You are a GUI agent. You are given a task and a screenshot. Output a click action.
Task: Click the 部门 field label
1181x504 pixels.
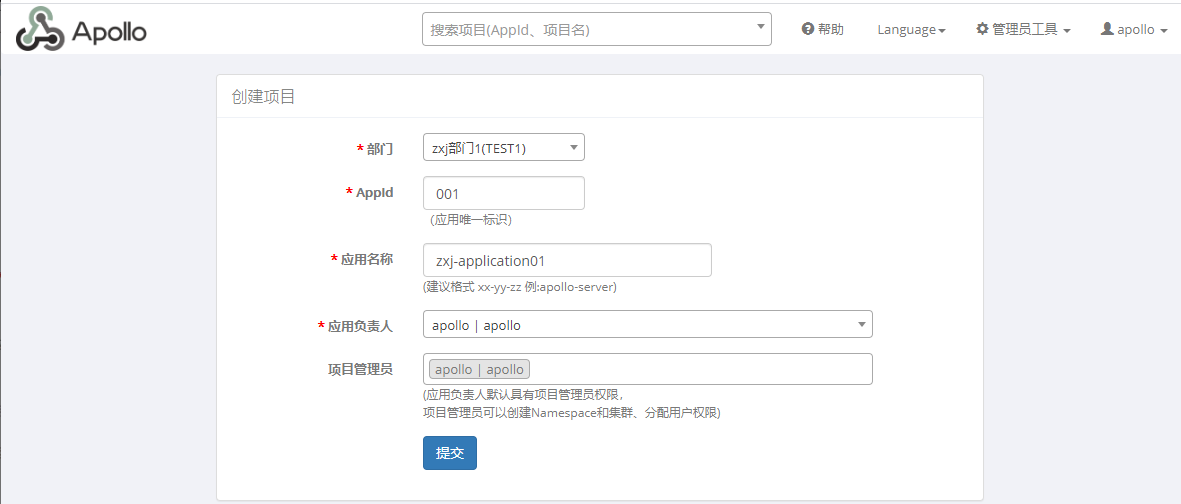pos(380,148)
